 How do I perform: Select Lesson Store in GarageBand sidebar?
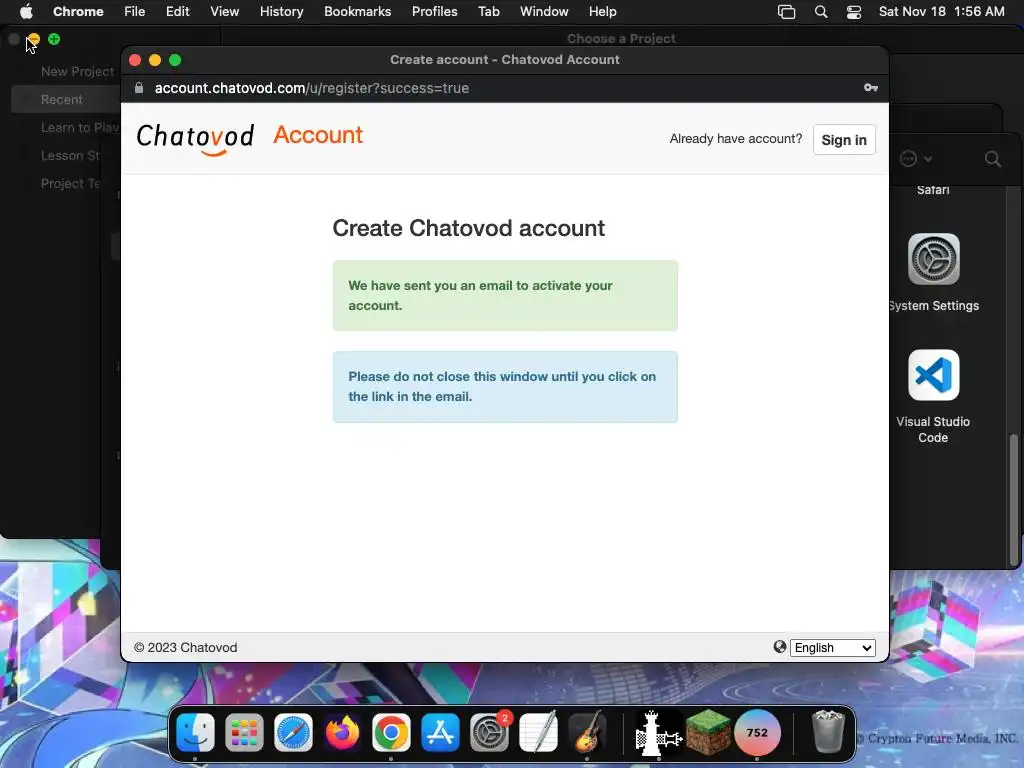(x=71, y=155)
